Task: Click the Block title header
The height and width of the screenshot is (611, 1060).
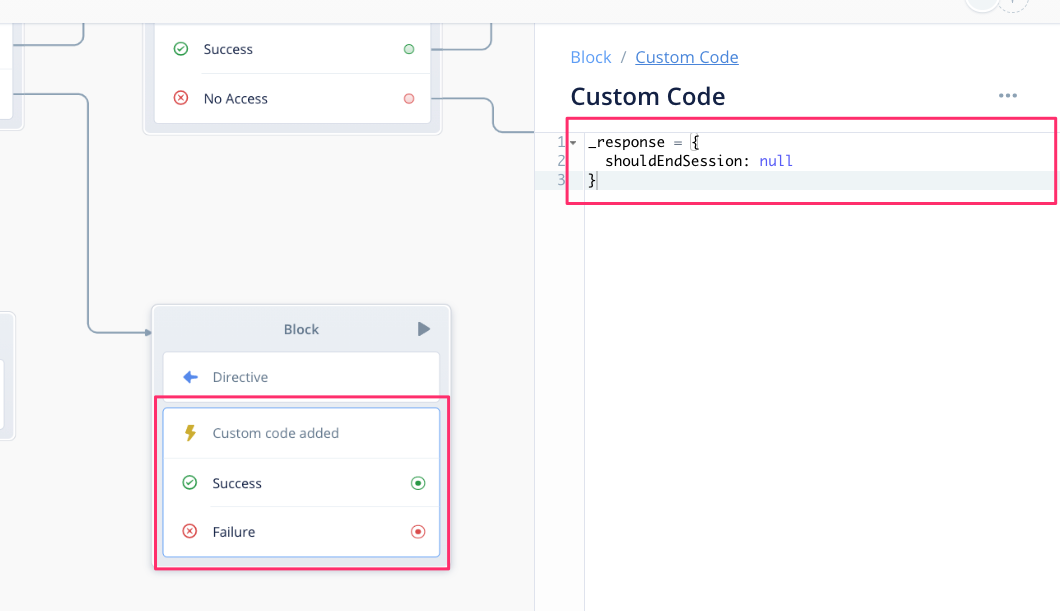Action: tap(301, 329)
